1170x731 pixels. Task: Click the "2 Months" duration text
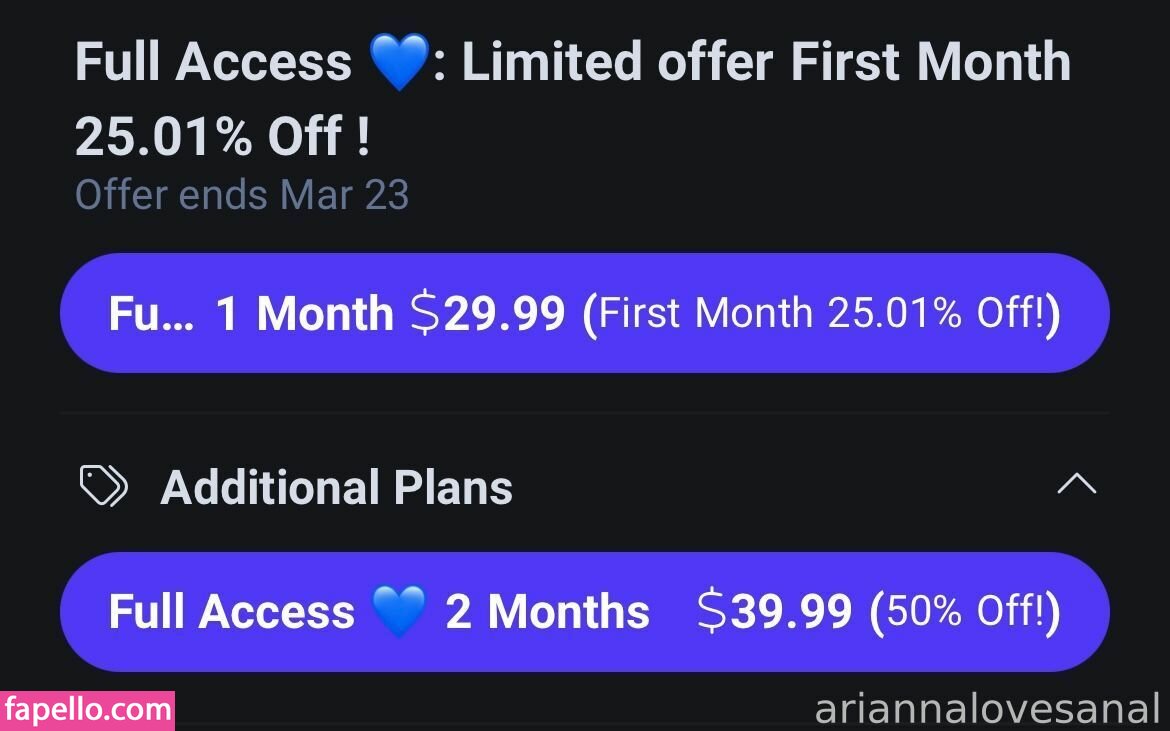(547, 612)
